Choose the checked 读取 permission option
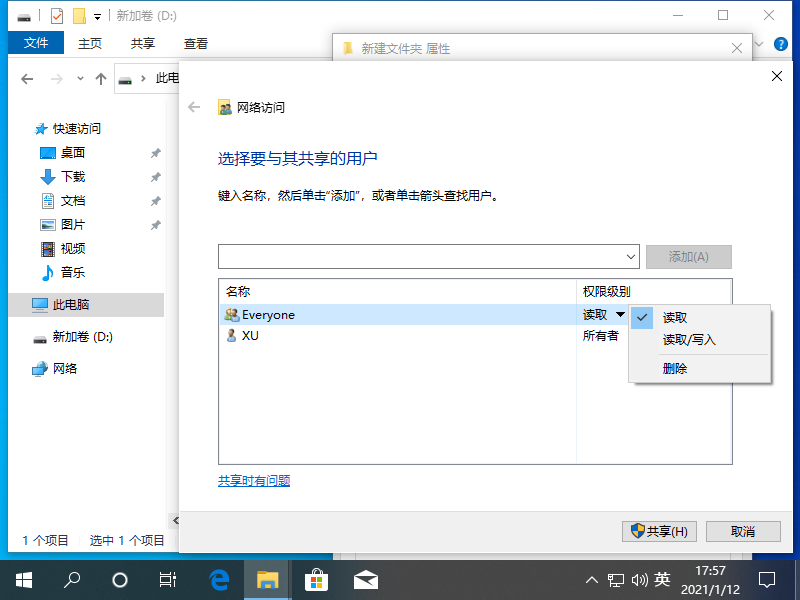The width and height of the screenshot is (800, 600). pos(675,317)
